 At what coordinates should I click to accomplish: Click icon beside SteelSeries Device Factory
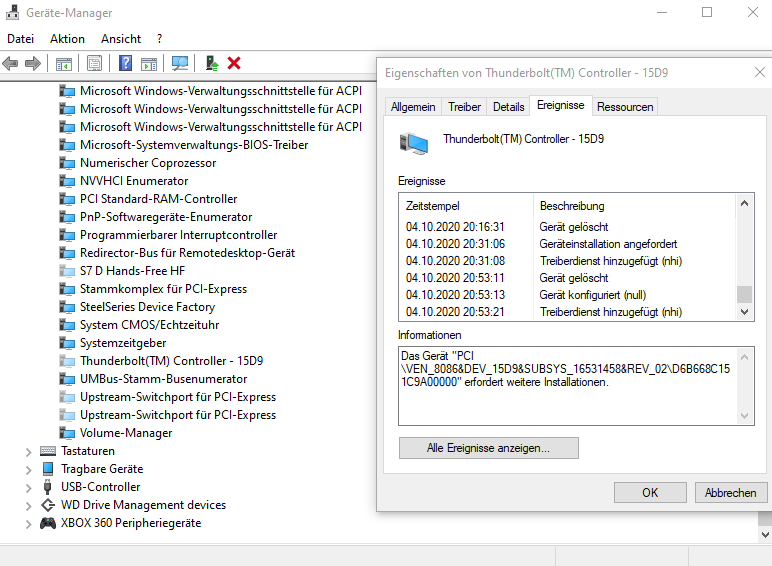[x=67, y=307]
